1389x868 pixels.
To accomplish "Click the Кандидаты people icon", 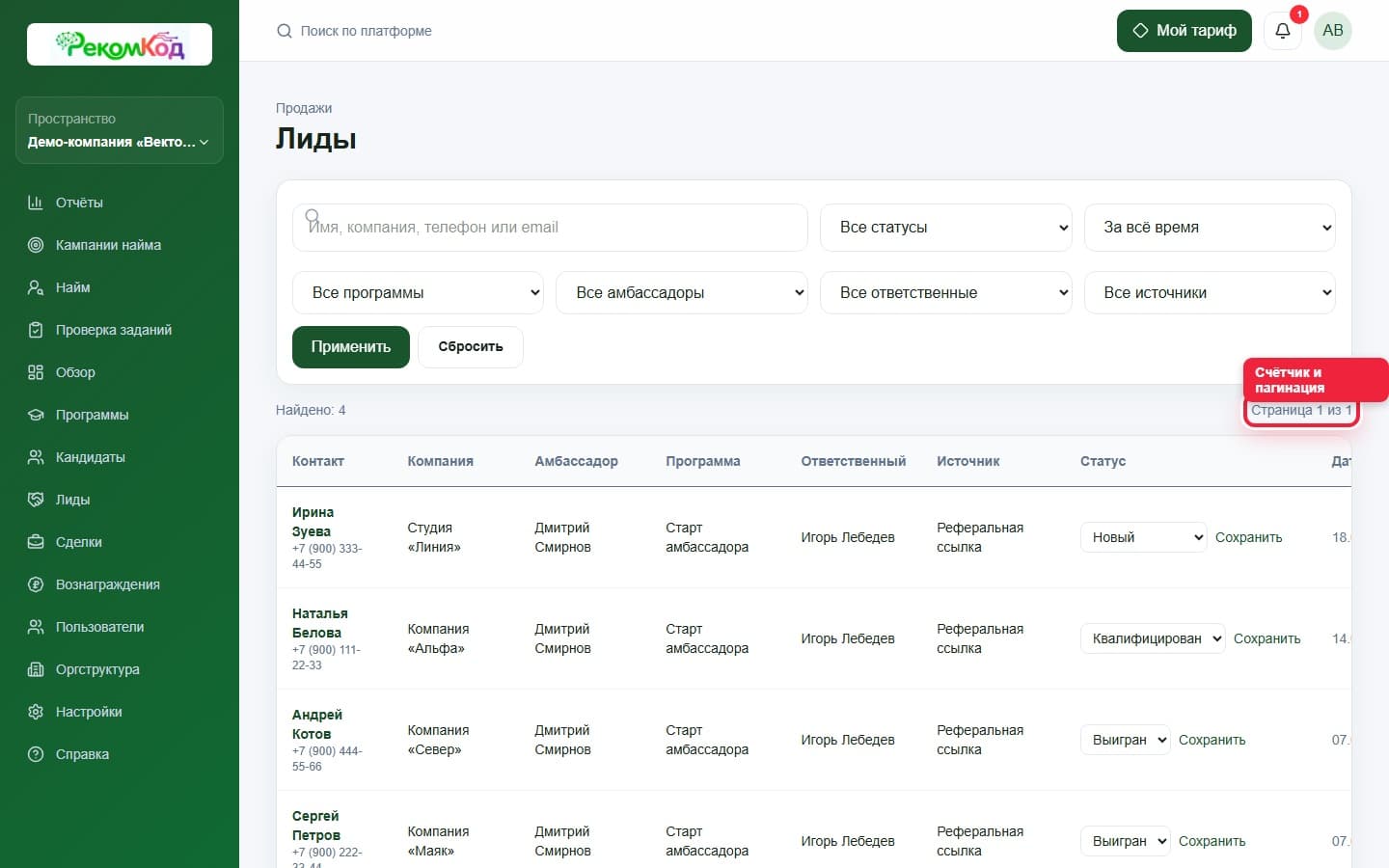I will (36, 457).
